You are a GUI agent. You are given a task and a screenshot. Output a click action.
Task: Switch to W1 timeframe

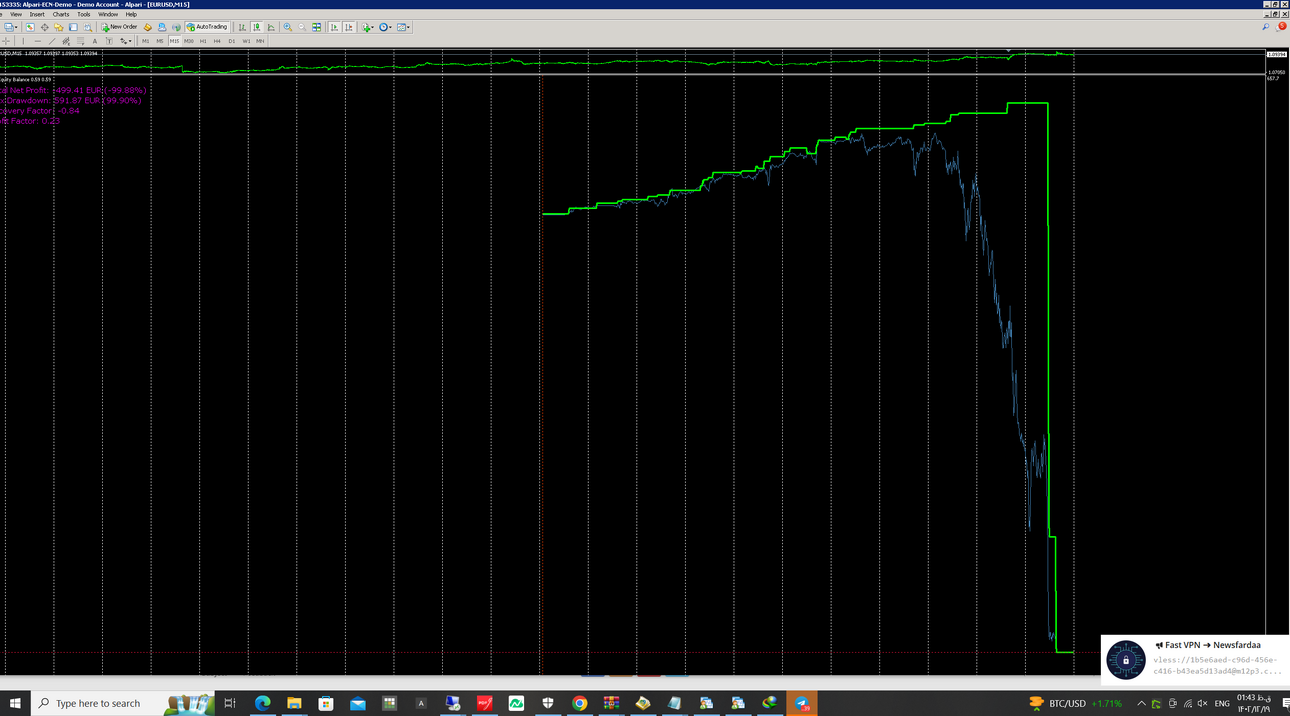coord(246,41)
